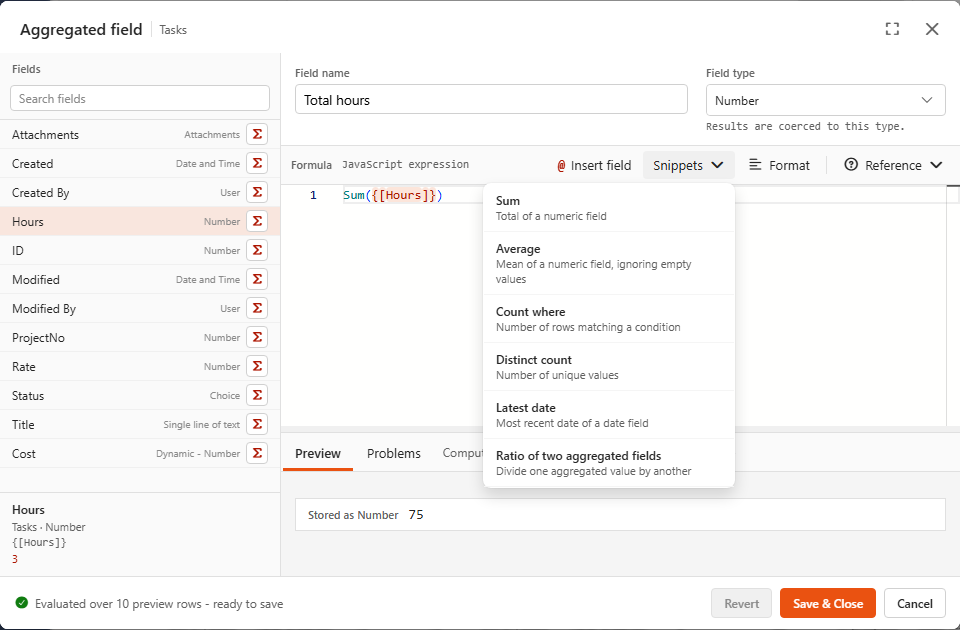Screen dimensions: 960x630
Task: Click the Search fields box
Action: 140,99
